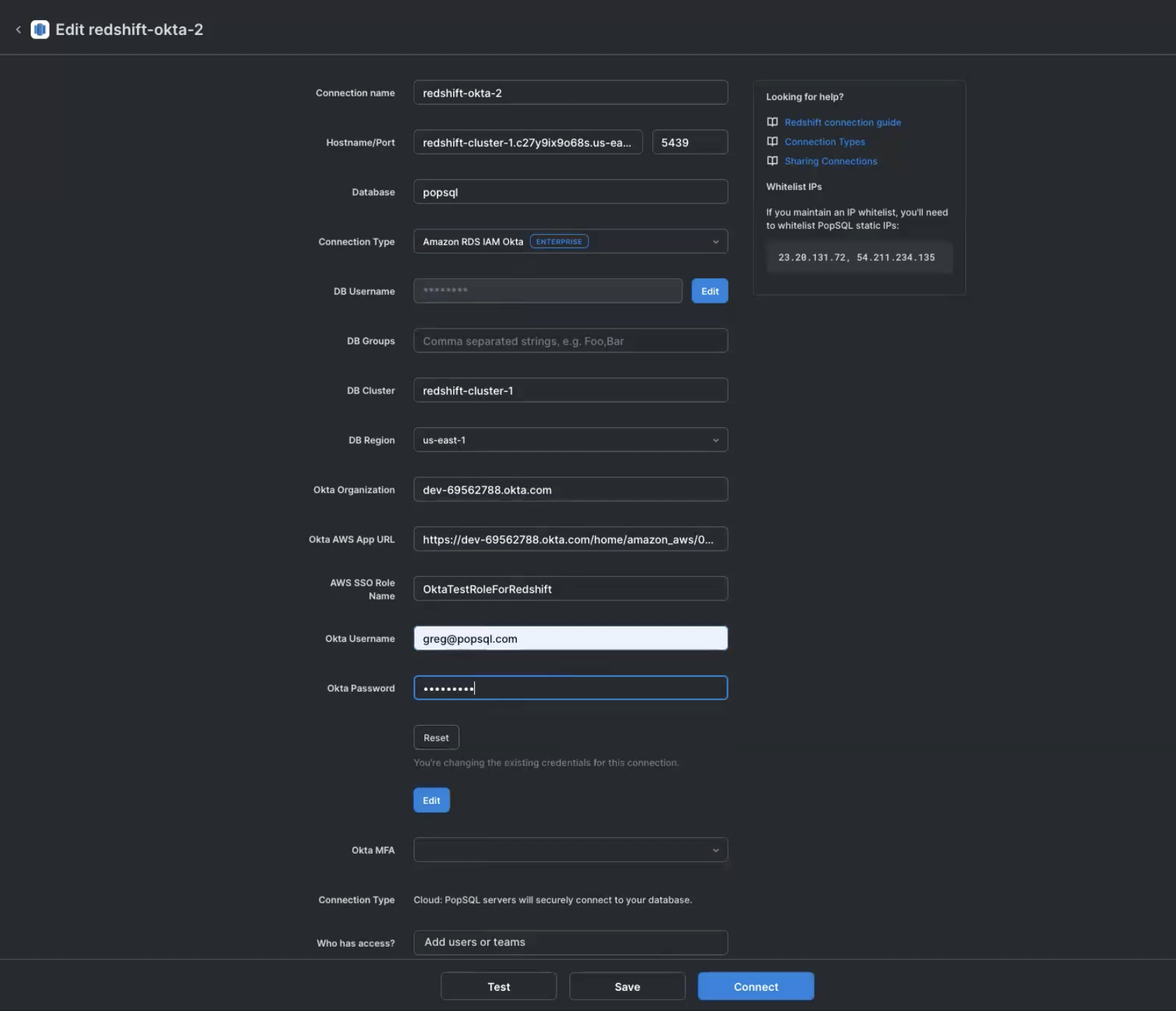This screenshot has width=1176, height=1011.
Task: Click the "Hostname/Port" label
Action: tap(361, 143)
